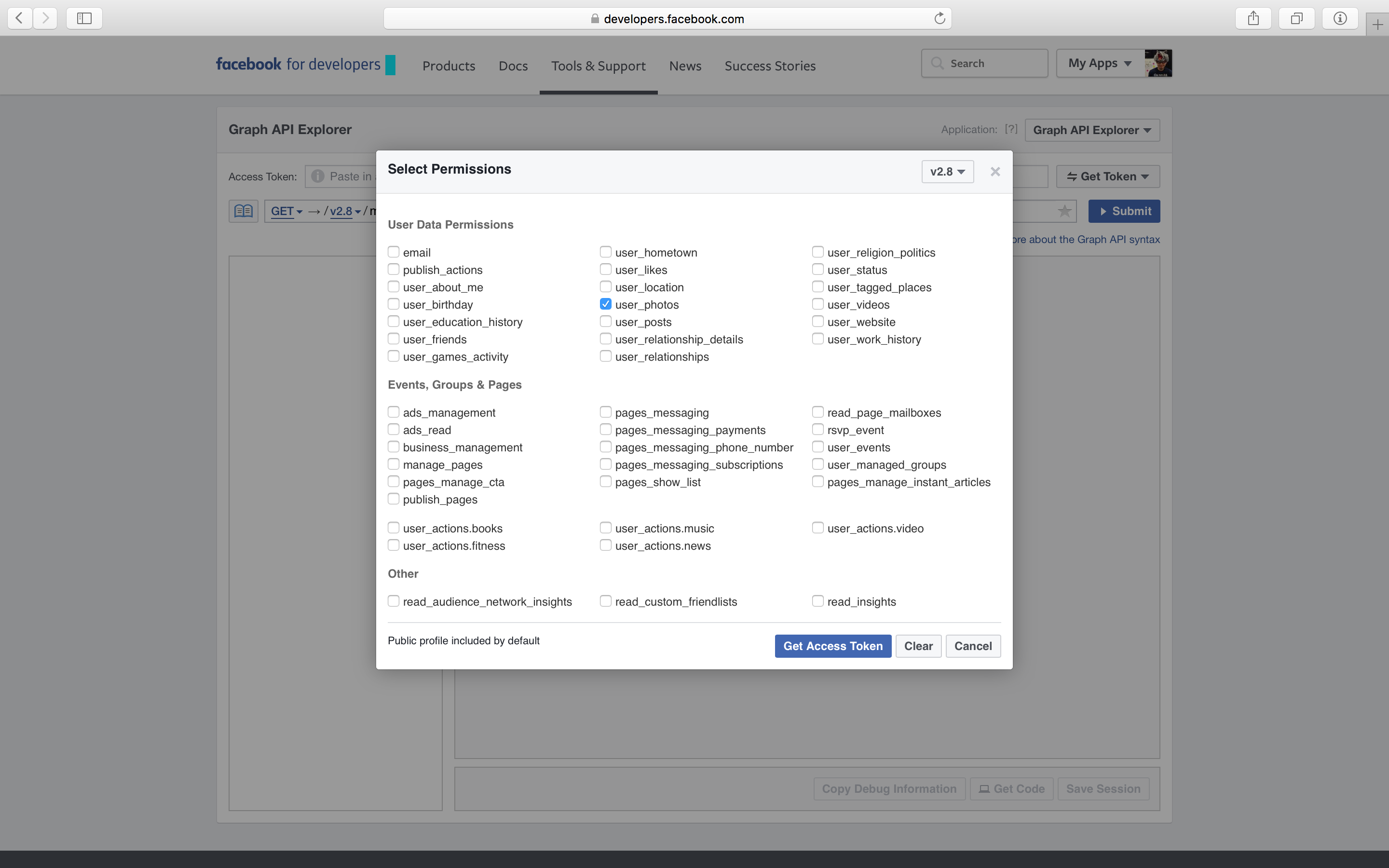The height and width of the screenshot is (868, 1389).
Task: Click the developers site Search field
Action: (x=984, y=63)
